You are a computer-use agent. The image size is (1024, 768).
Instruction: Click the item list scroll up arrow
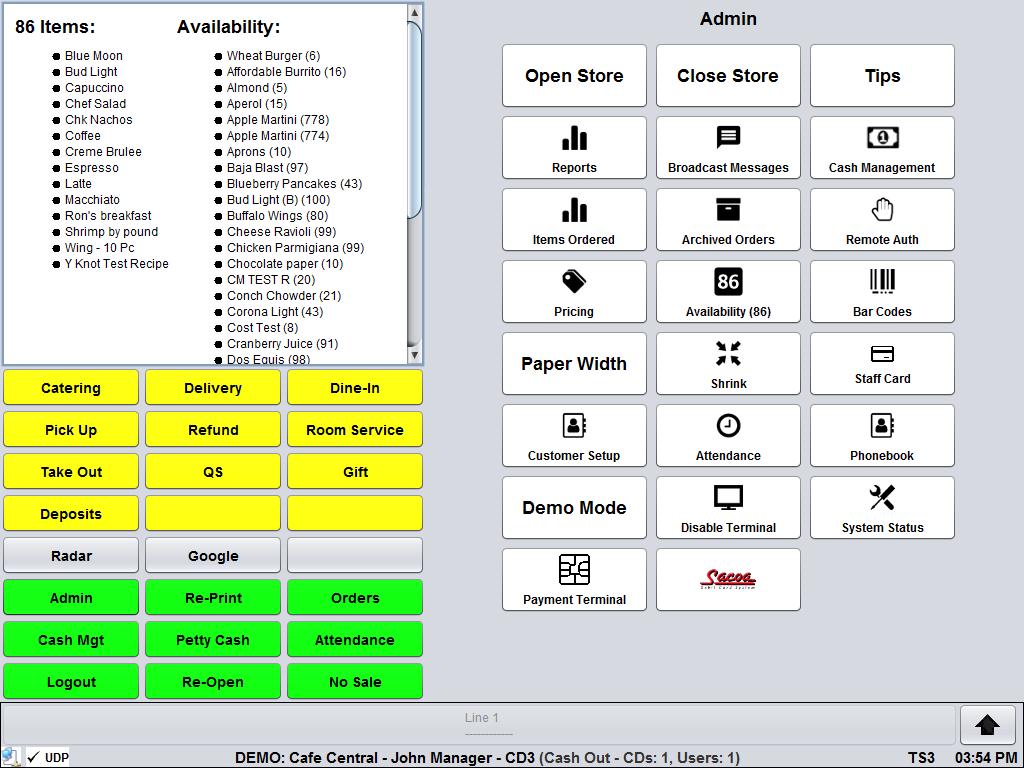point(414,12)
